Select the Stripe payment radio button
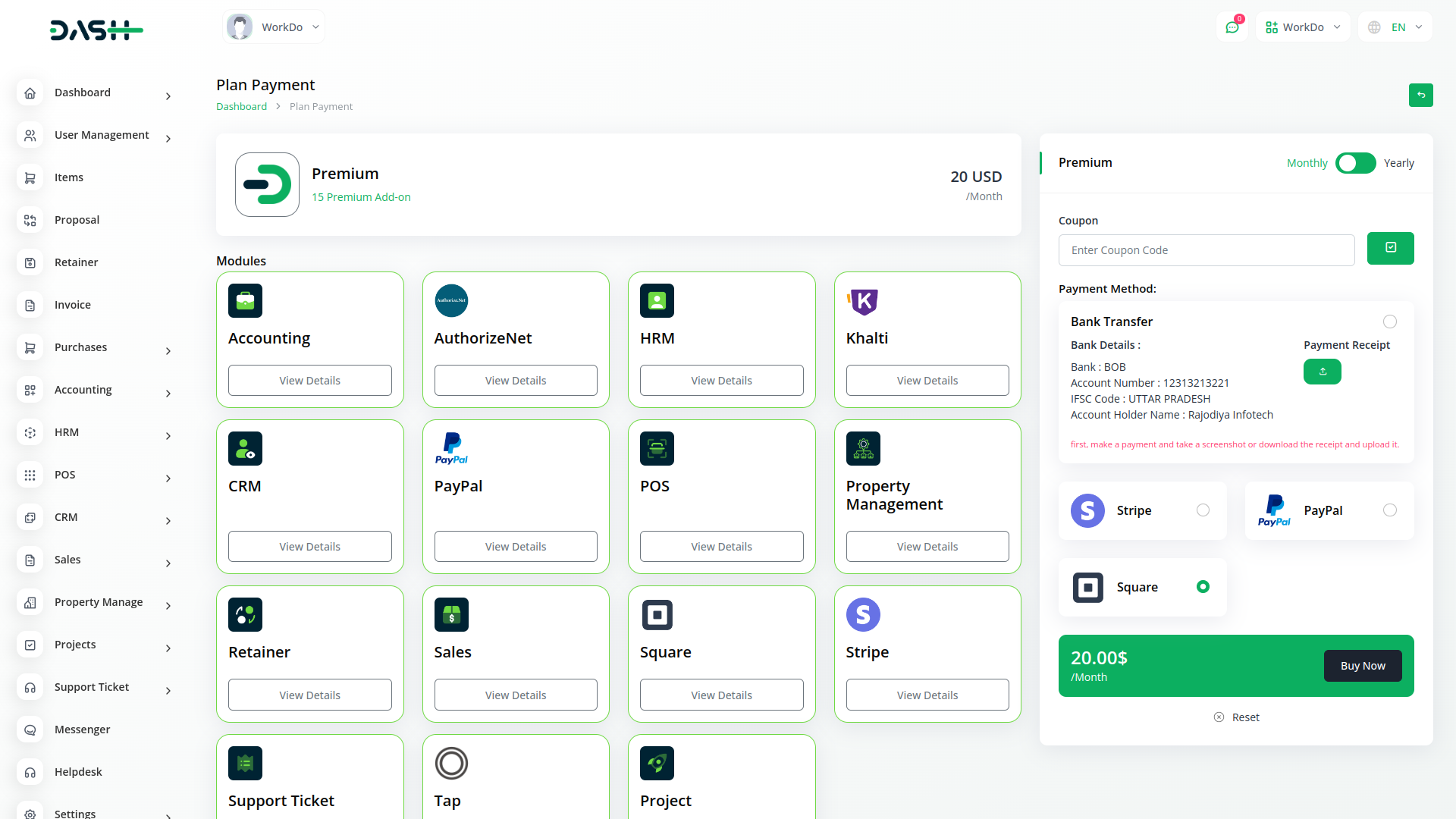1456x819 pixels. pyautogui.click(x=1203, y=510)
